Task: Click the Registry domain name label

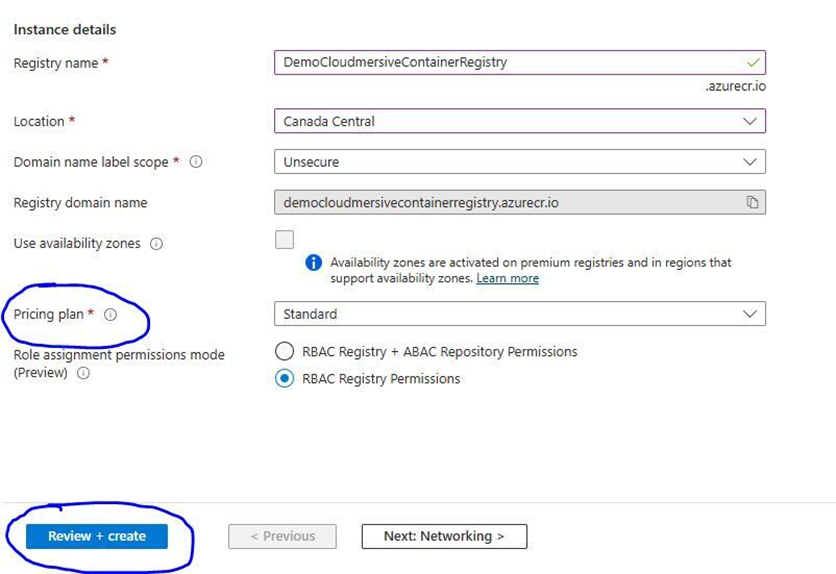Action: 81,203
